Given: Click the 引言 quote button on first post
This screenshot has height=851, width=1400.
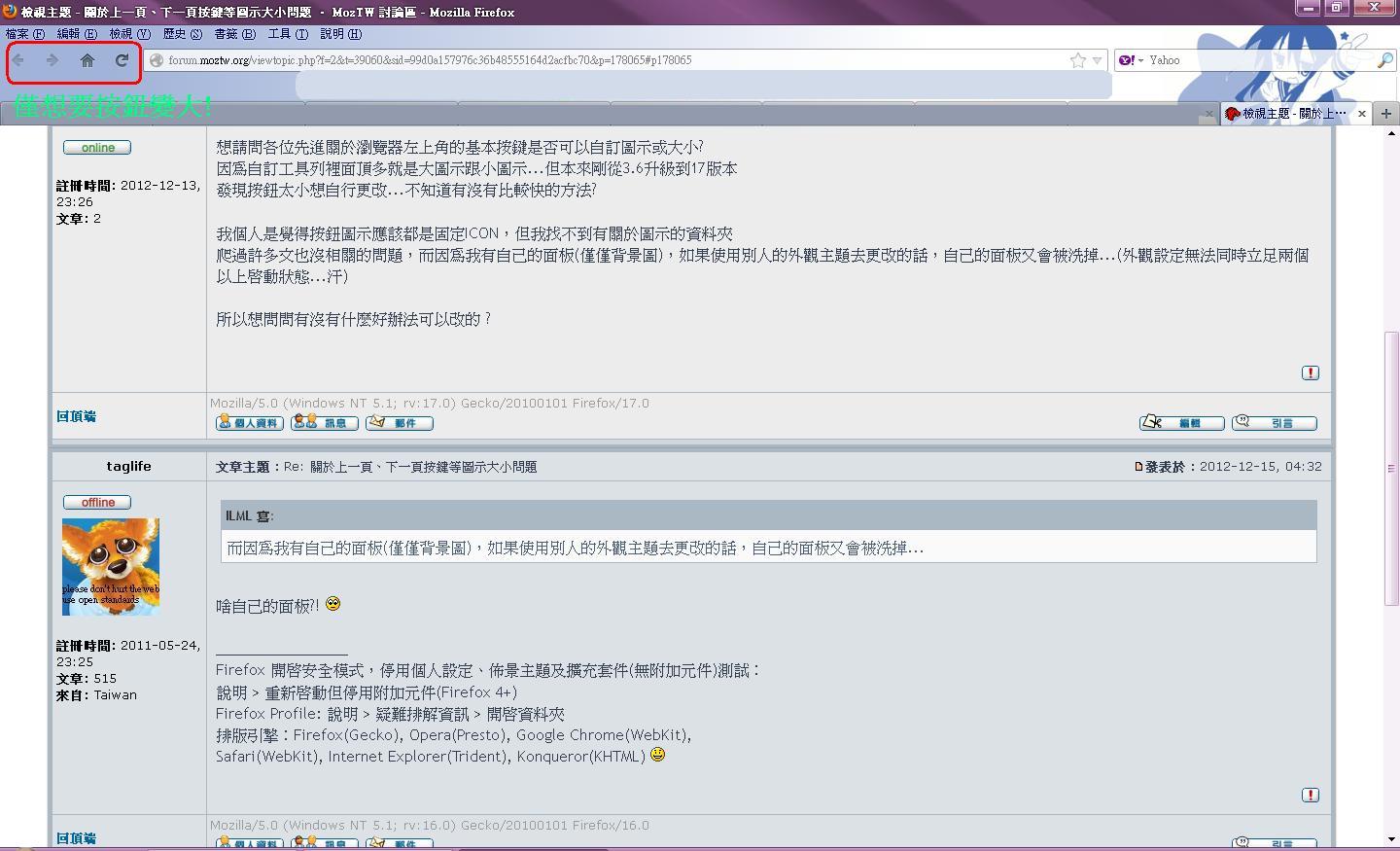Looking at the screenshot, I should click(x=1274, y=423).
